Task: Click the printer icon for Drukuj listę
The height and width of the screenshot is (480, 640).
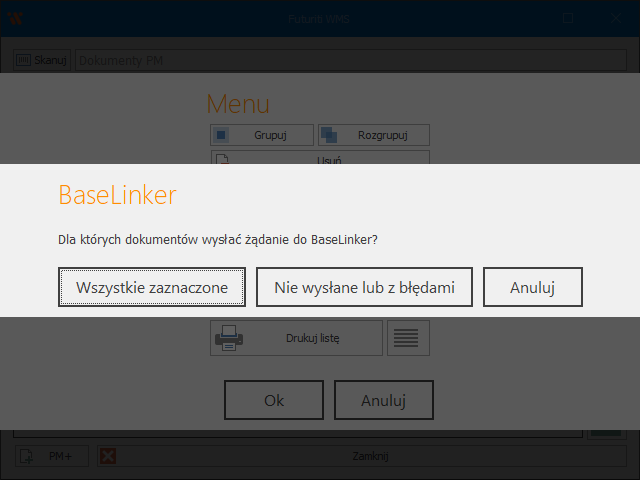Action: pyautogui.click(x=229, y=338)
